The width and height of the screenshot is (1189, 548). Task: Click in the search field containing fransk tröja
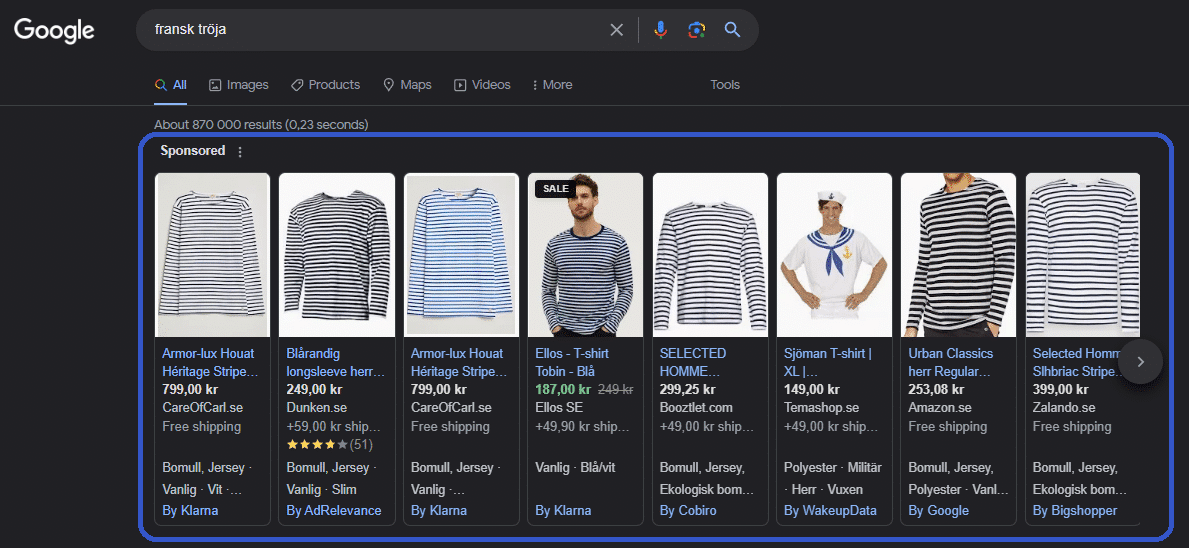(x=370, y=30)
